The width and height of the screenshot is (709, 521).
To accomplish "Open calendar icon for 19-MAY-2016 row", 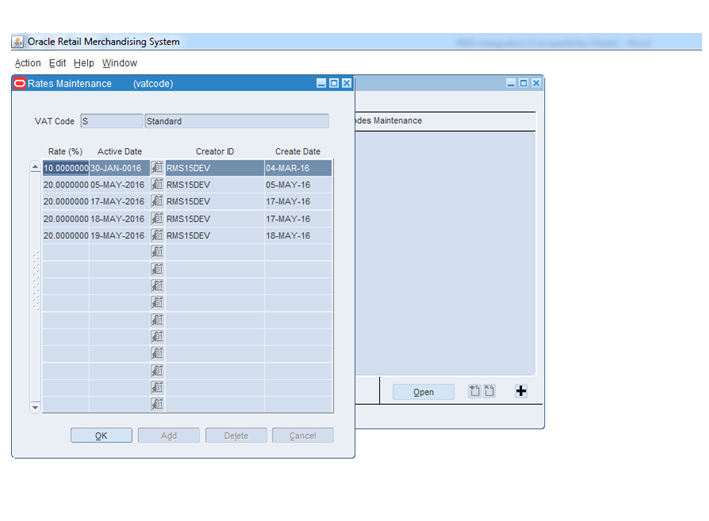I will [157, 235].
